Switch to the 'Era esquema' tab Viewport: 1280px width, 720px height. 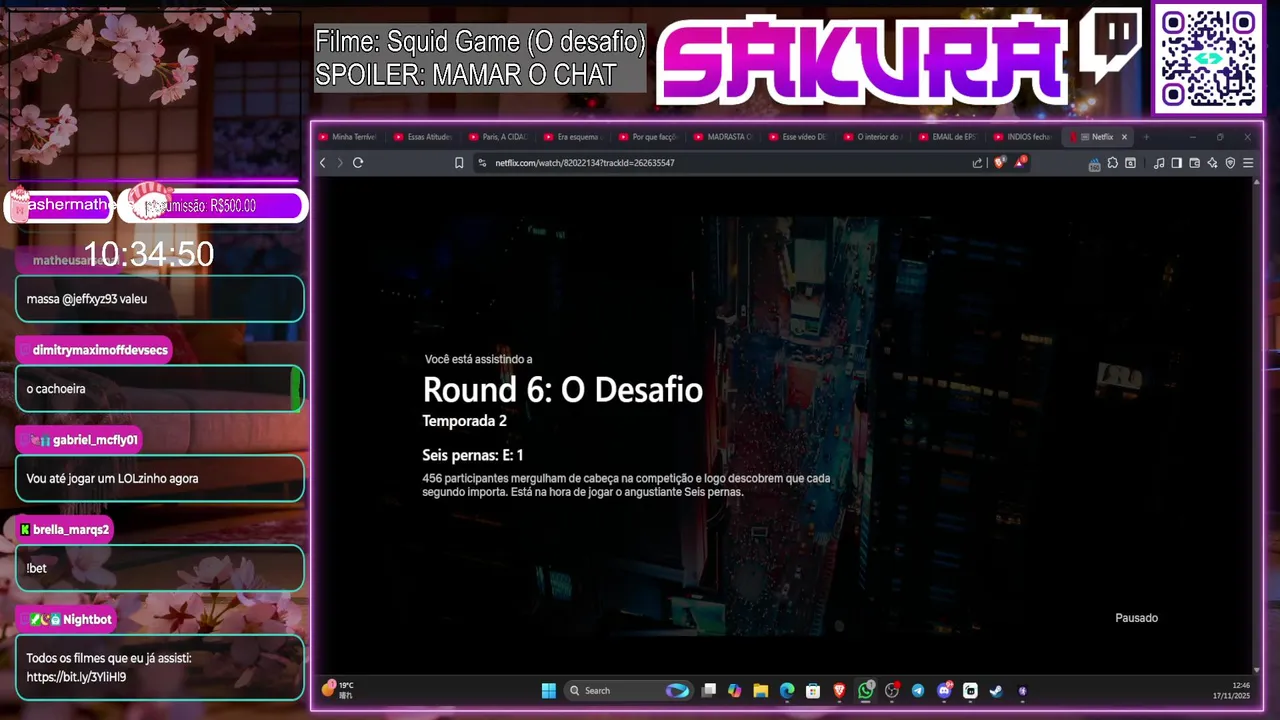(572, 137)
